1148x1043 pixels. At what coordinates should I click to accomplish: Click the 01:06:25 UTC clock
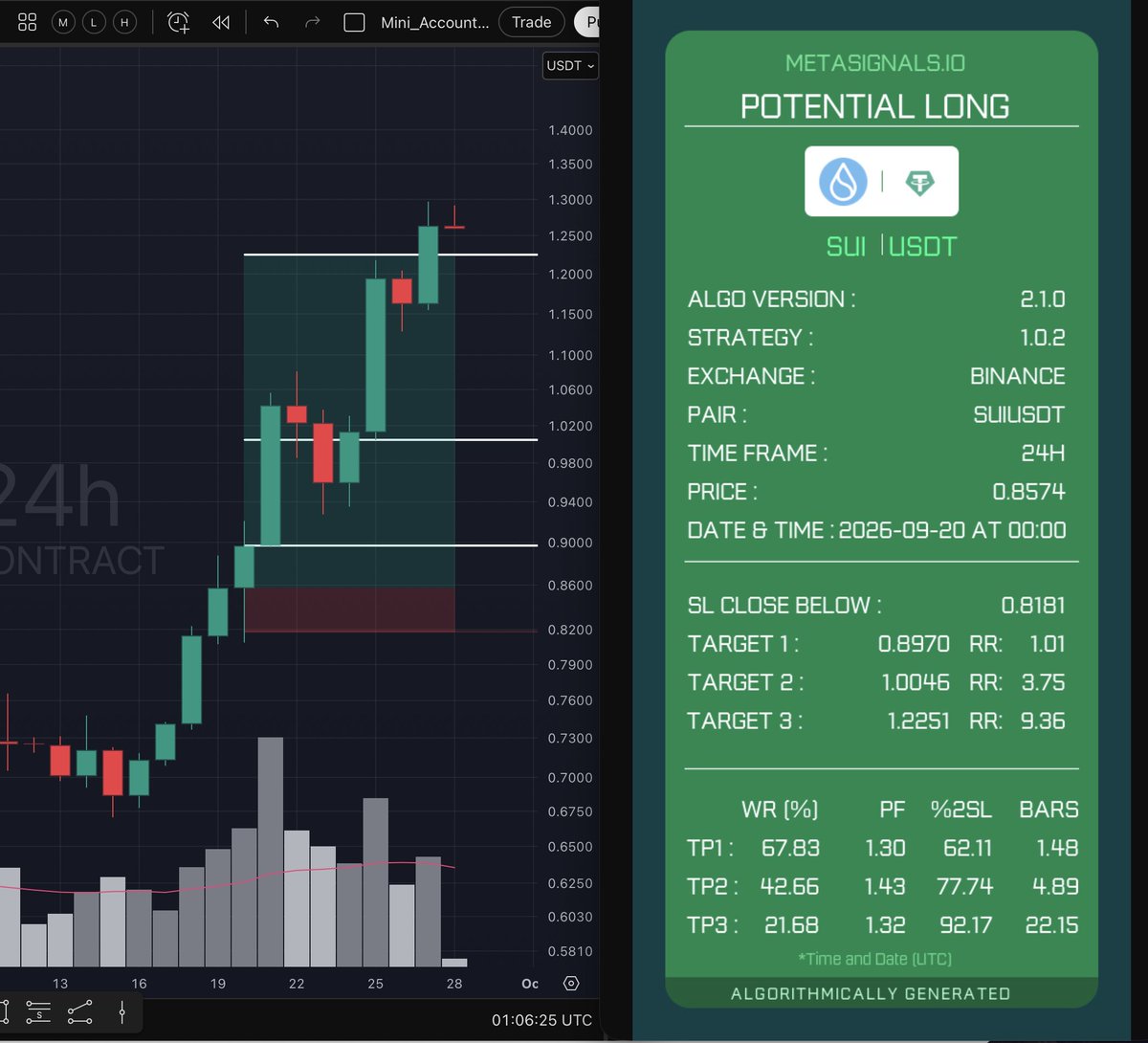[x=541, y=1020]
